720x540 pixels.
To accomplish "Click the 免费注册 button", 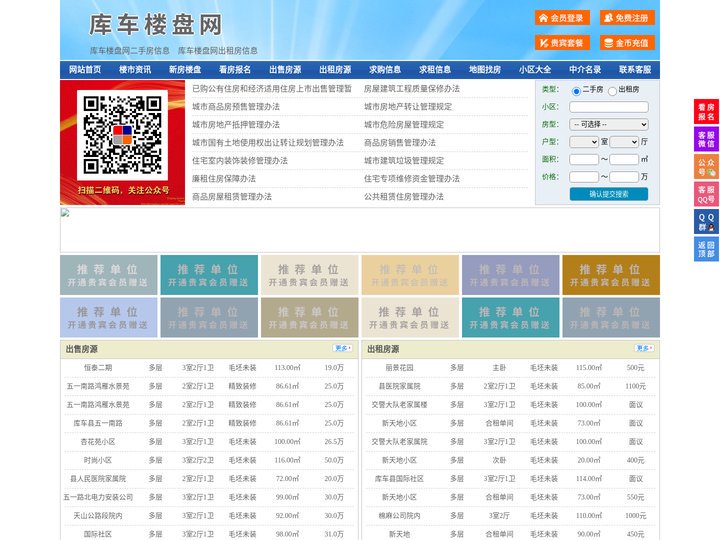I will (627, 18).
